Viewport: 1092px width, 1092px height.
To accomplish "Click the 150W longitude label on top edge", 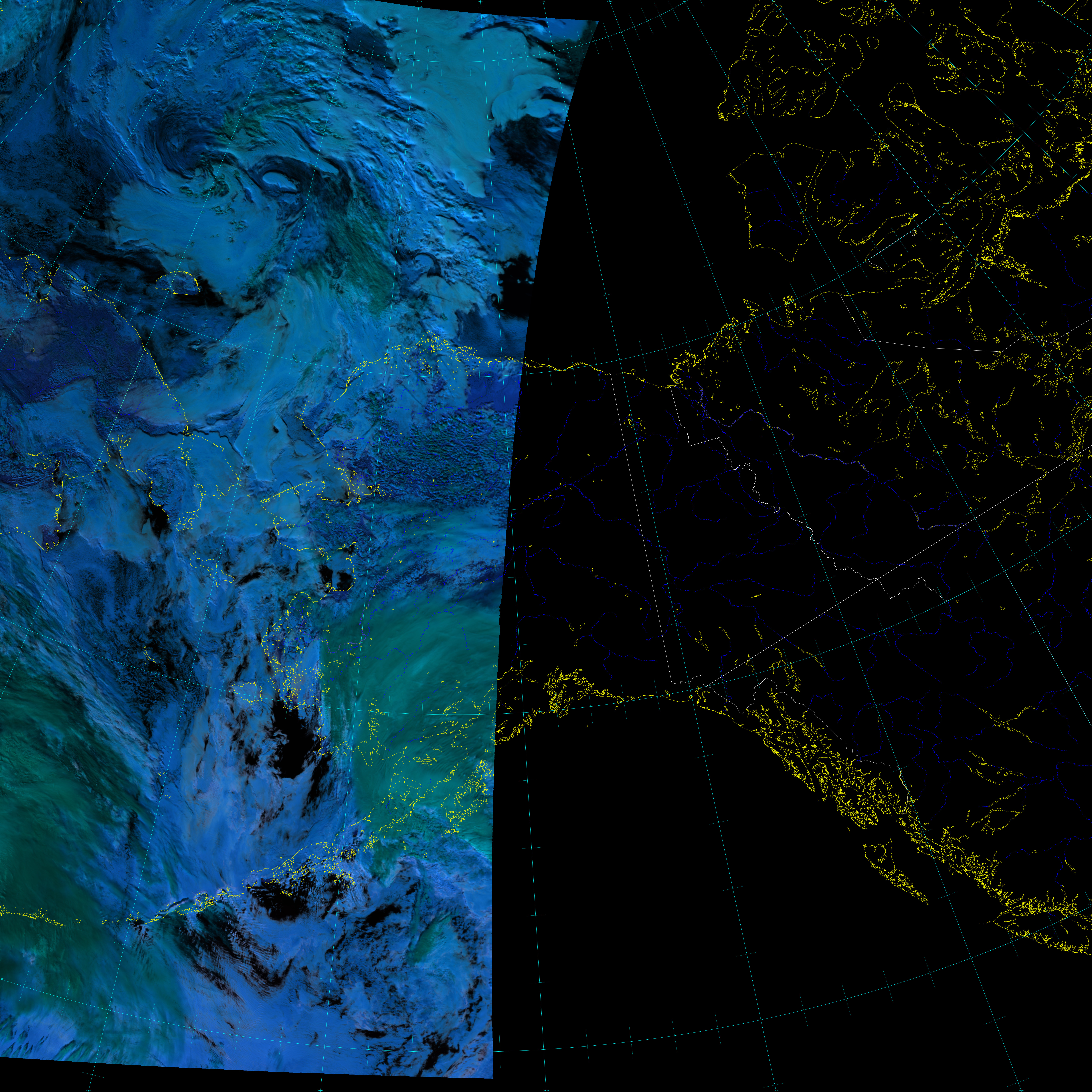I will tap(480, 2).
